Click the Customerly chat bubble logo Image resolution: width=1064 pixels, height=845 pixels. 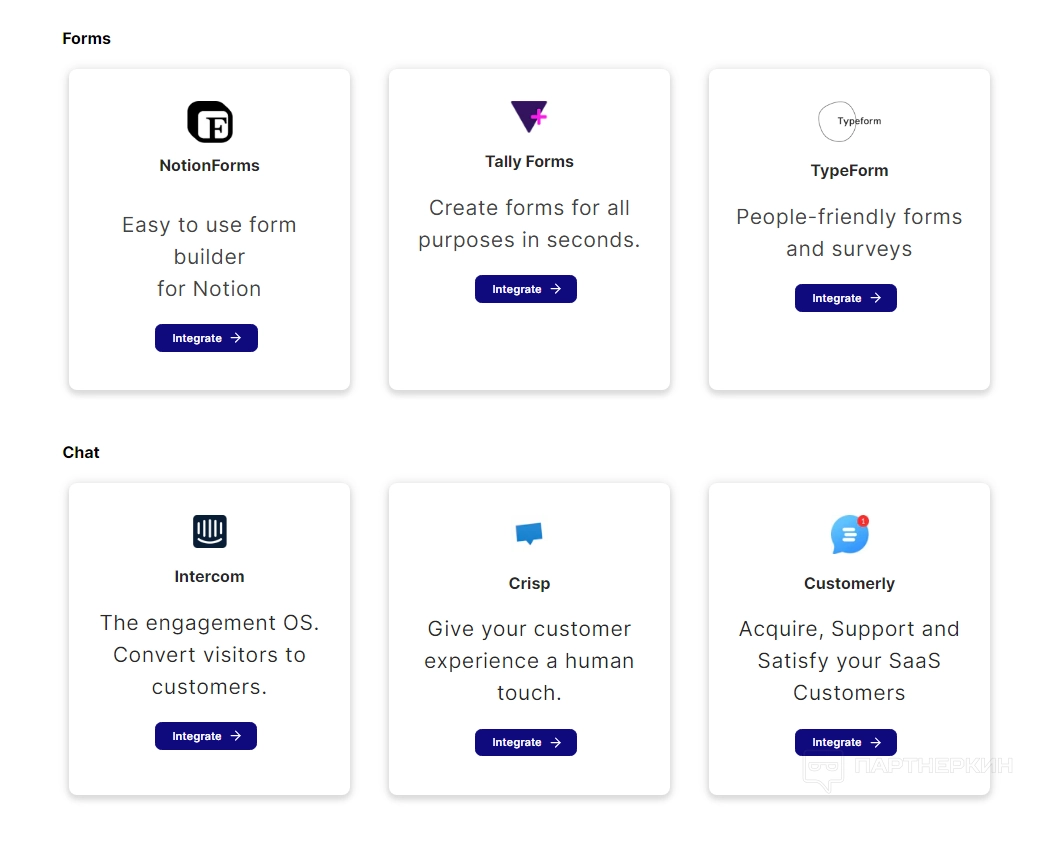(x=849, y=535)
